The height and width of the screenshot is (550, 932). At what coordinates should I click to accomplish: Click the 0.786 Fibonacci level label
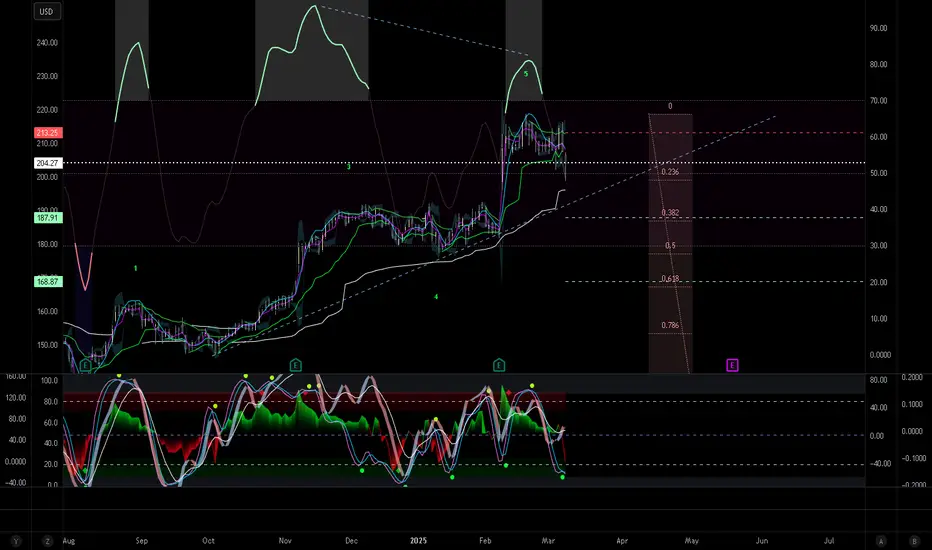click(x=670, y=325)
